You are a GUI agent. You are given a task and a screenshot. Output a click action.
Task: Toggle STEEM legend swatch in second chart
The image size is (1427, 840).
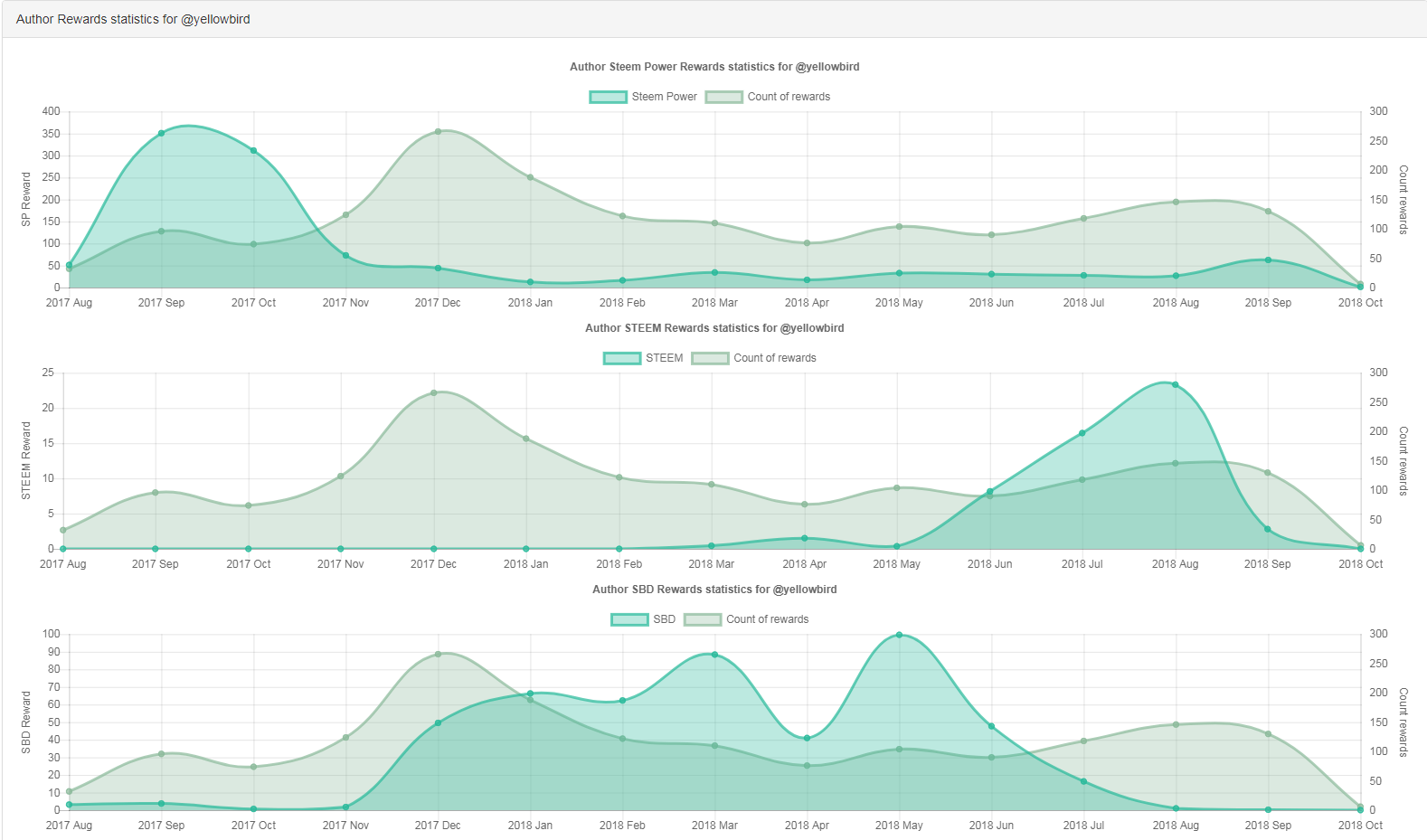point(622,358)
